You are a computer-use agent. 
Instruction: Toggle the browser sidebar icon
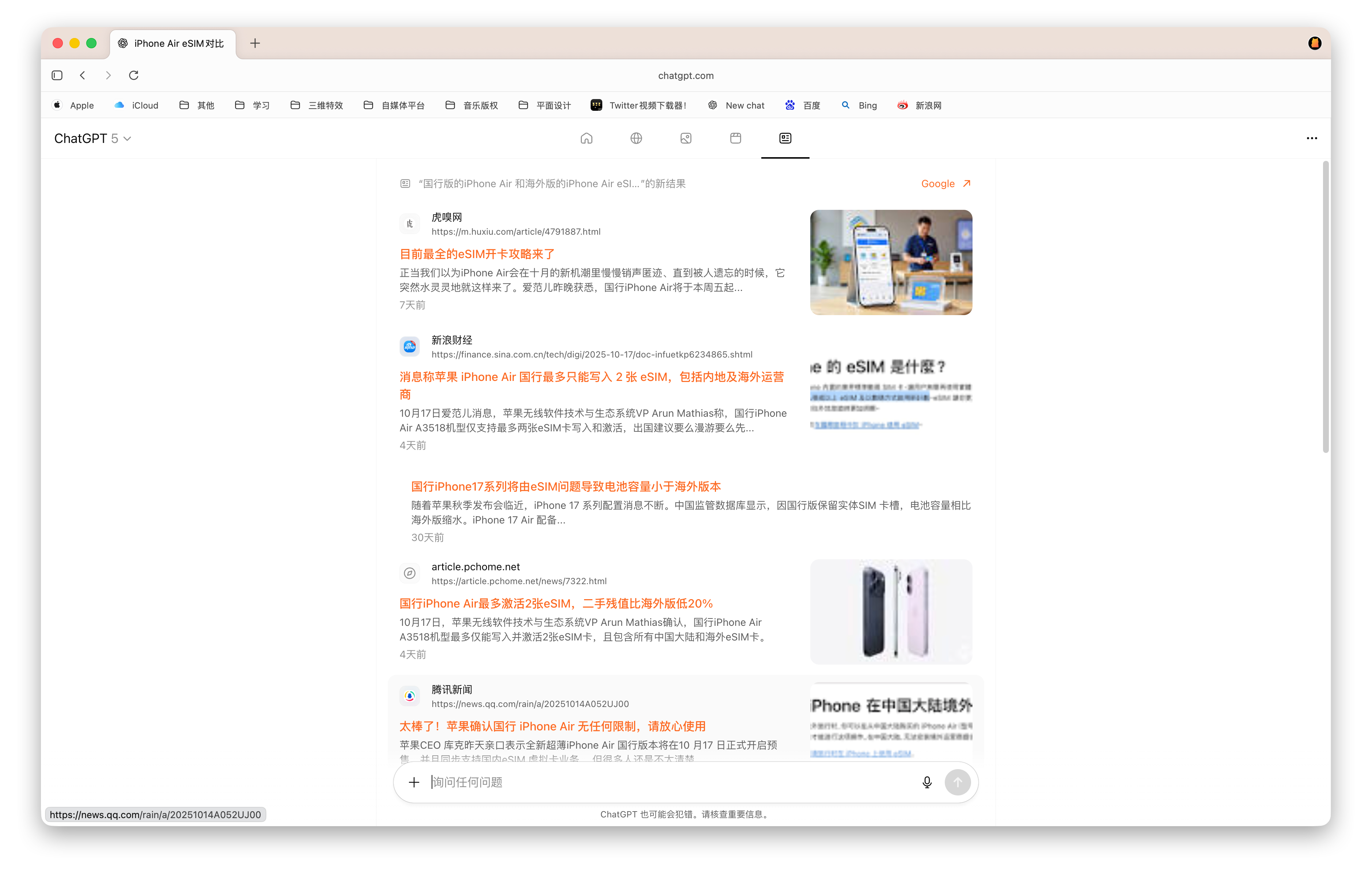[x=57, y=76]
